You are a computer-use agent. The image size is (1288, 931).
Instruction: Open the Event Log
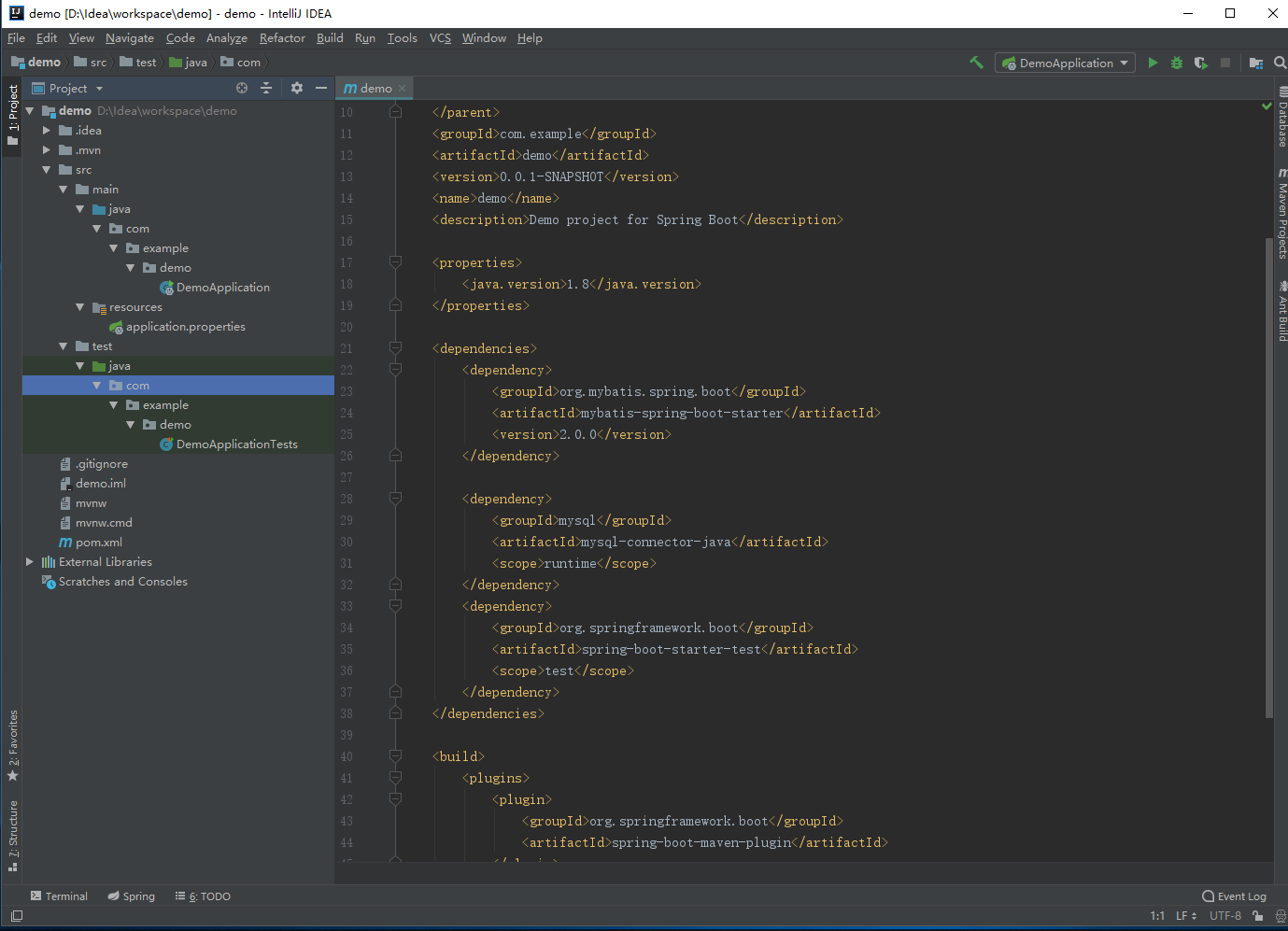click(x=1234, y=896)
